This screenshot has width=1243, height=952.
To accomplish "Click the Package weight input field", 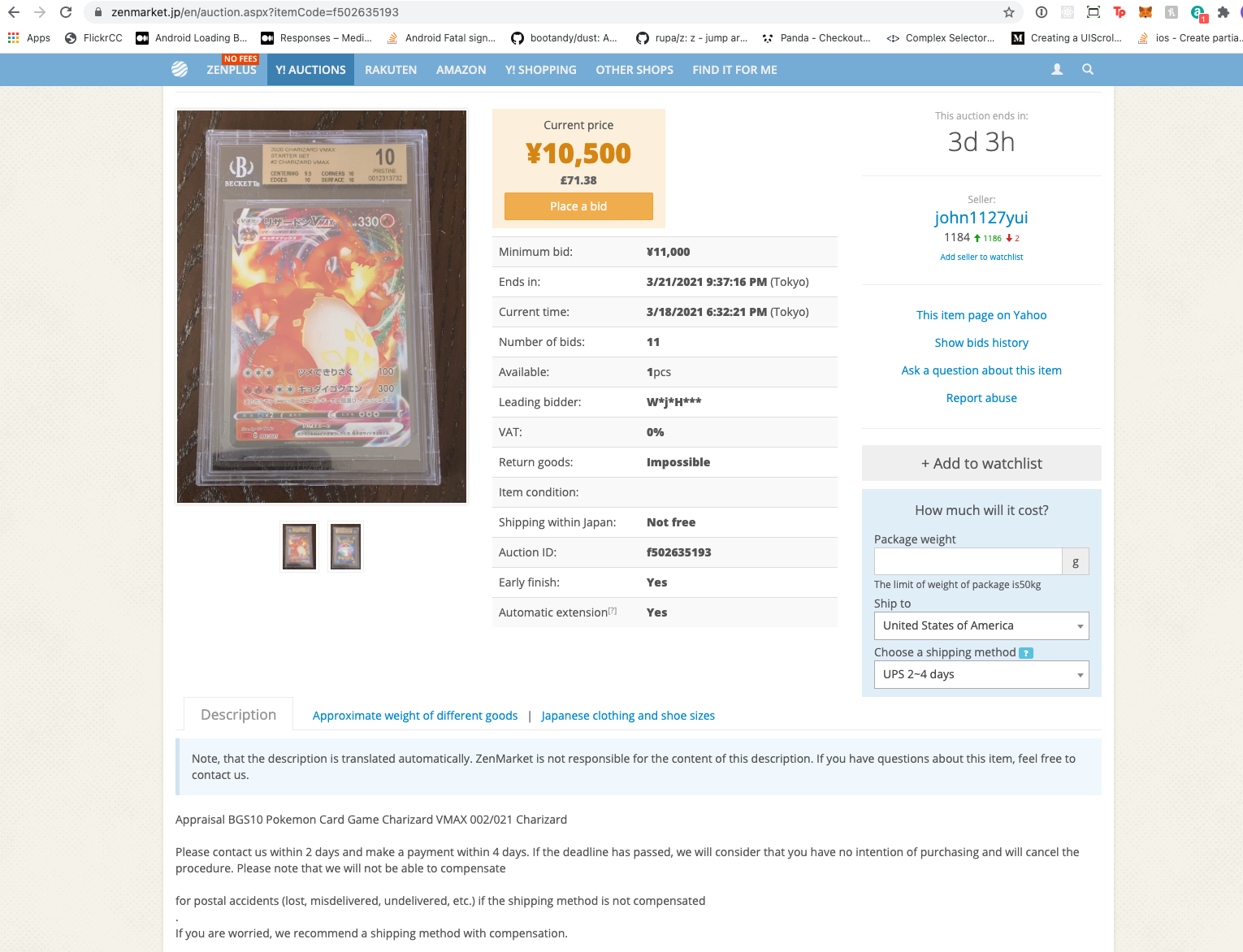I will point(968,561).
